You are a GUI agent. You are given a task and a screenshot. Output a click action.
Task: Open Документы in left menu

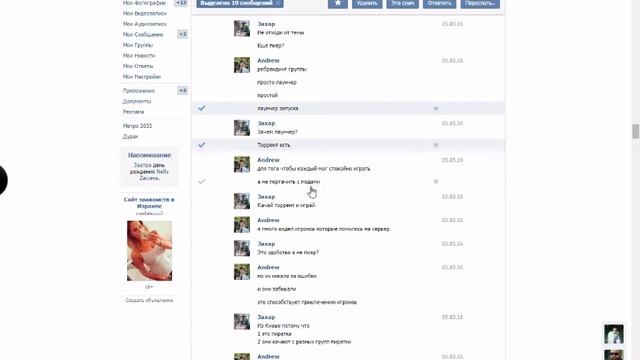point(137,101)
